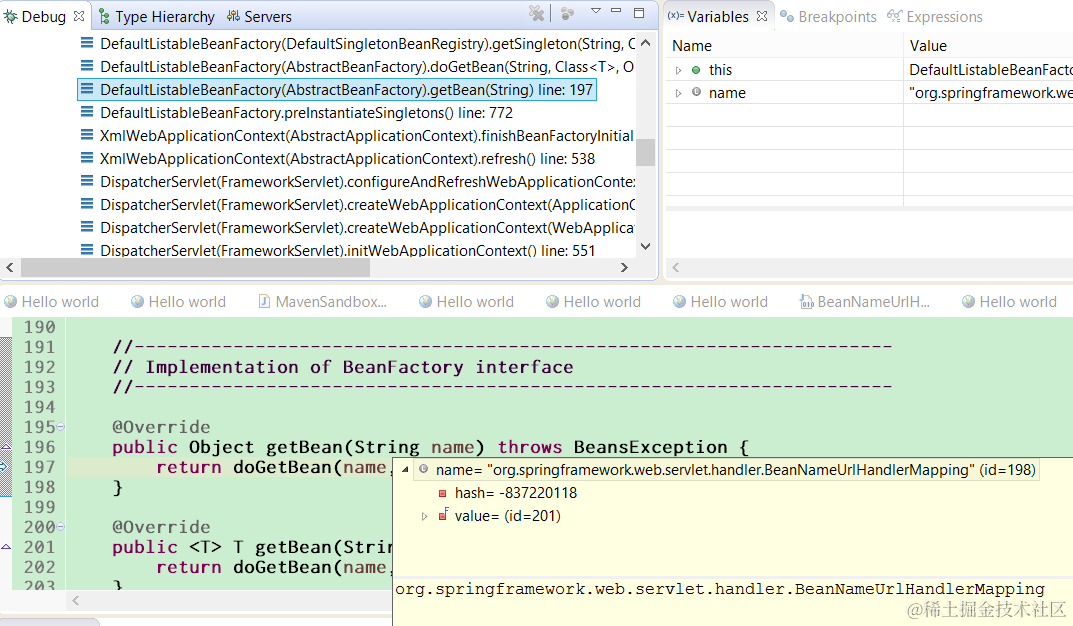1073x626 pixels.
Task: Click code editor horizontal scroll left arrow
Action: click(x=76, y=601)
